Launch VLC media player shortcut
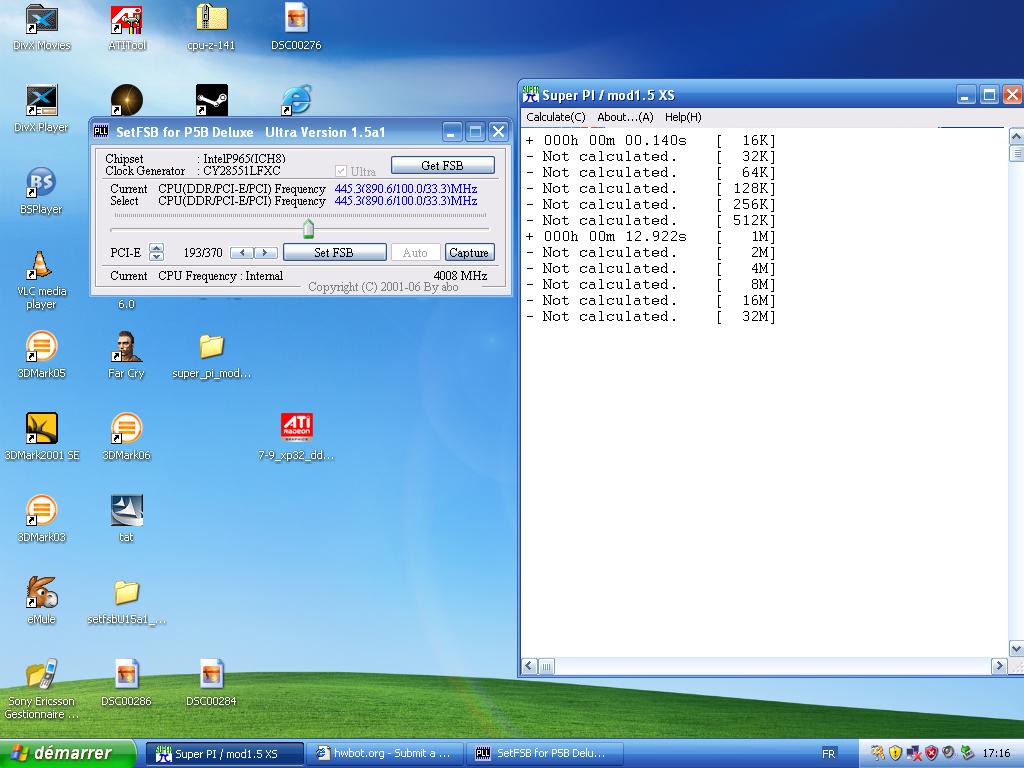 [x=40, y=280]
